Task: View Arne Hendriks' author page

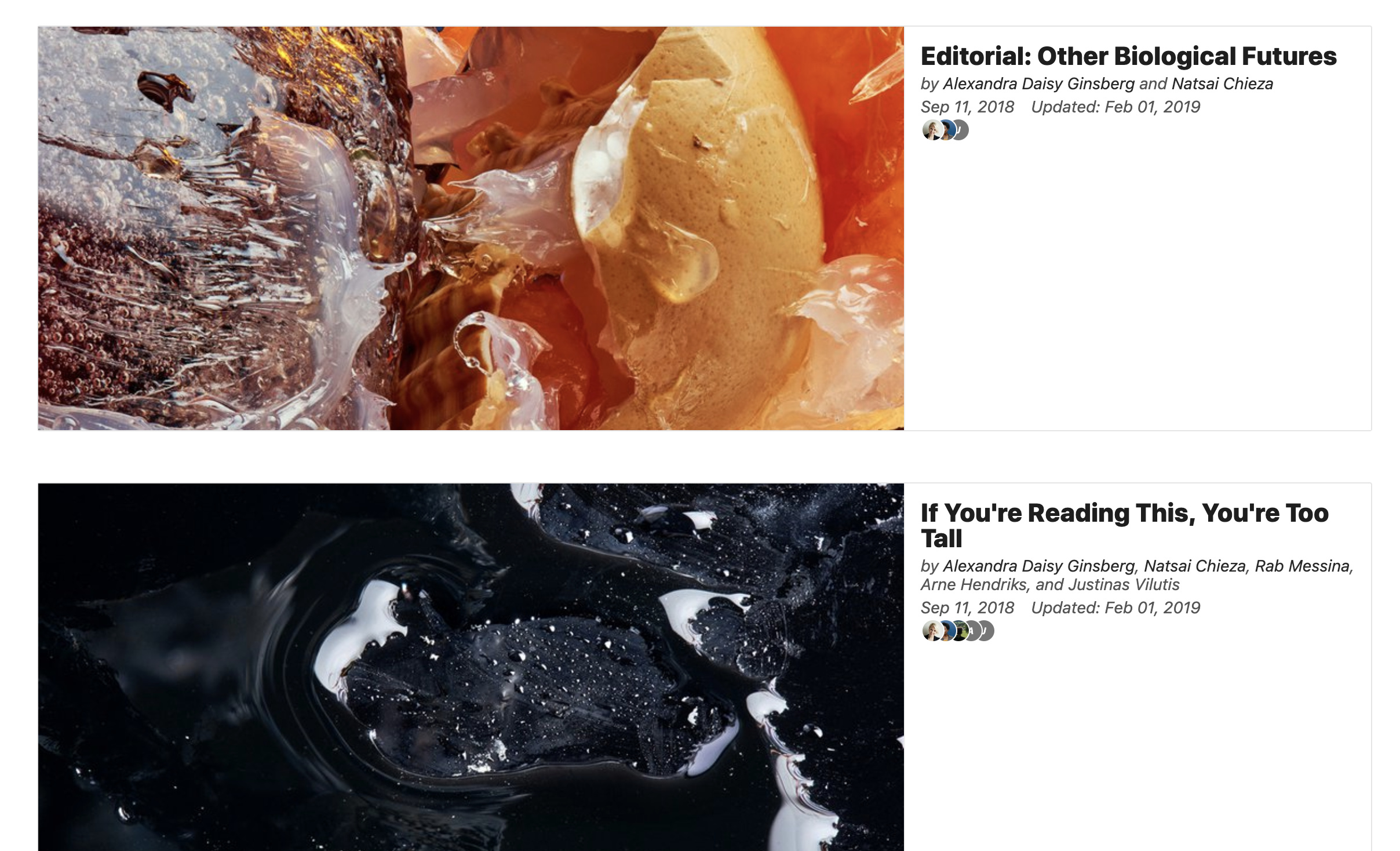Action: pos(974,585)
